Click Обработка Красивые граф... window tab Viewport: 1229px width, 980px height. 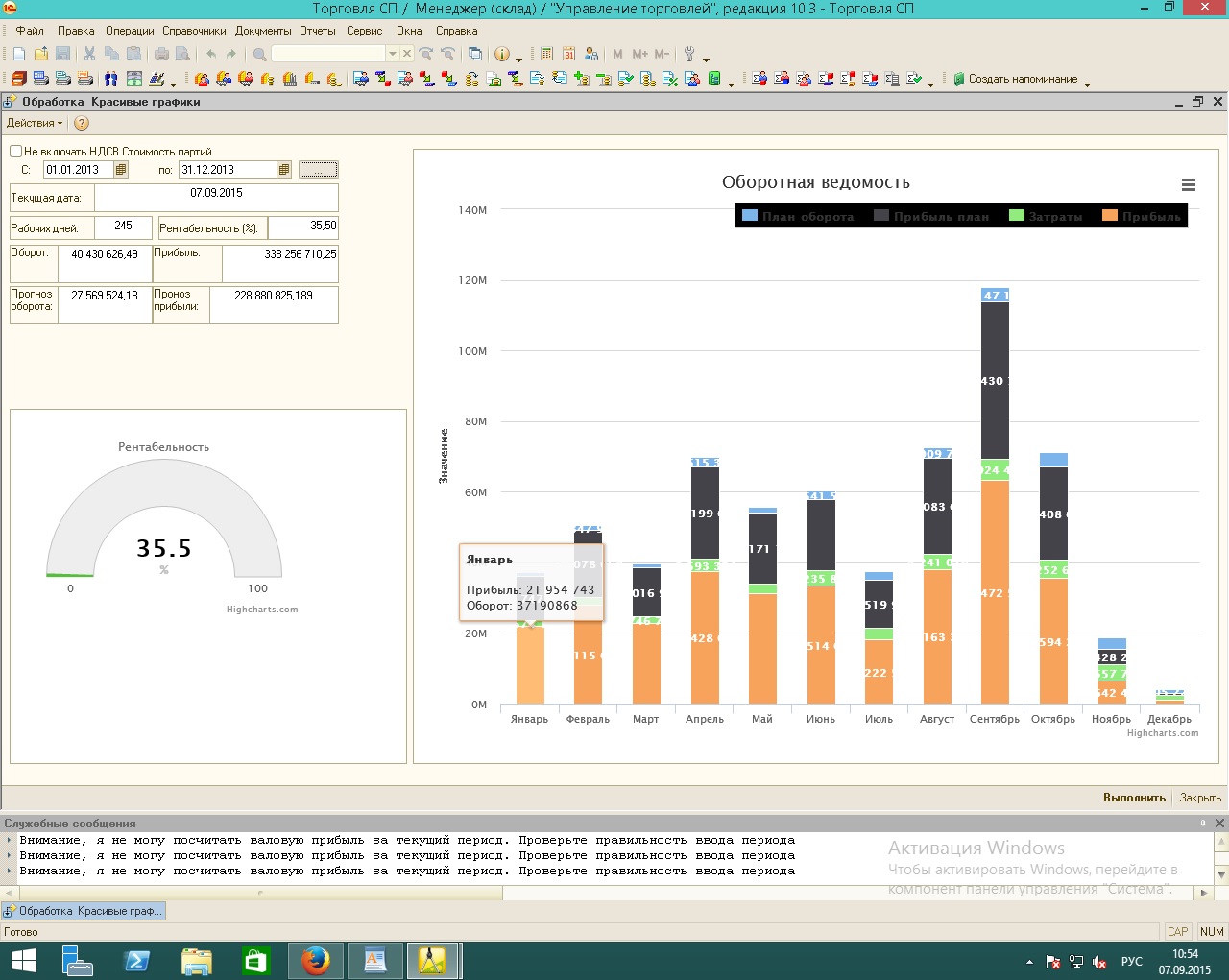point(84,911)
